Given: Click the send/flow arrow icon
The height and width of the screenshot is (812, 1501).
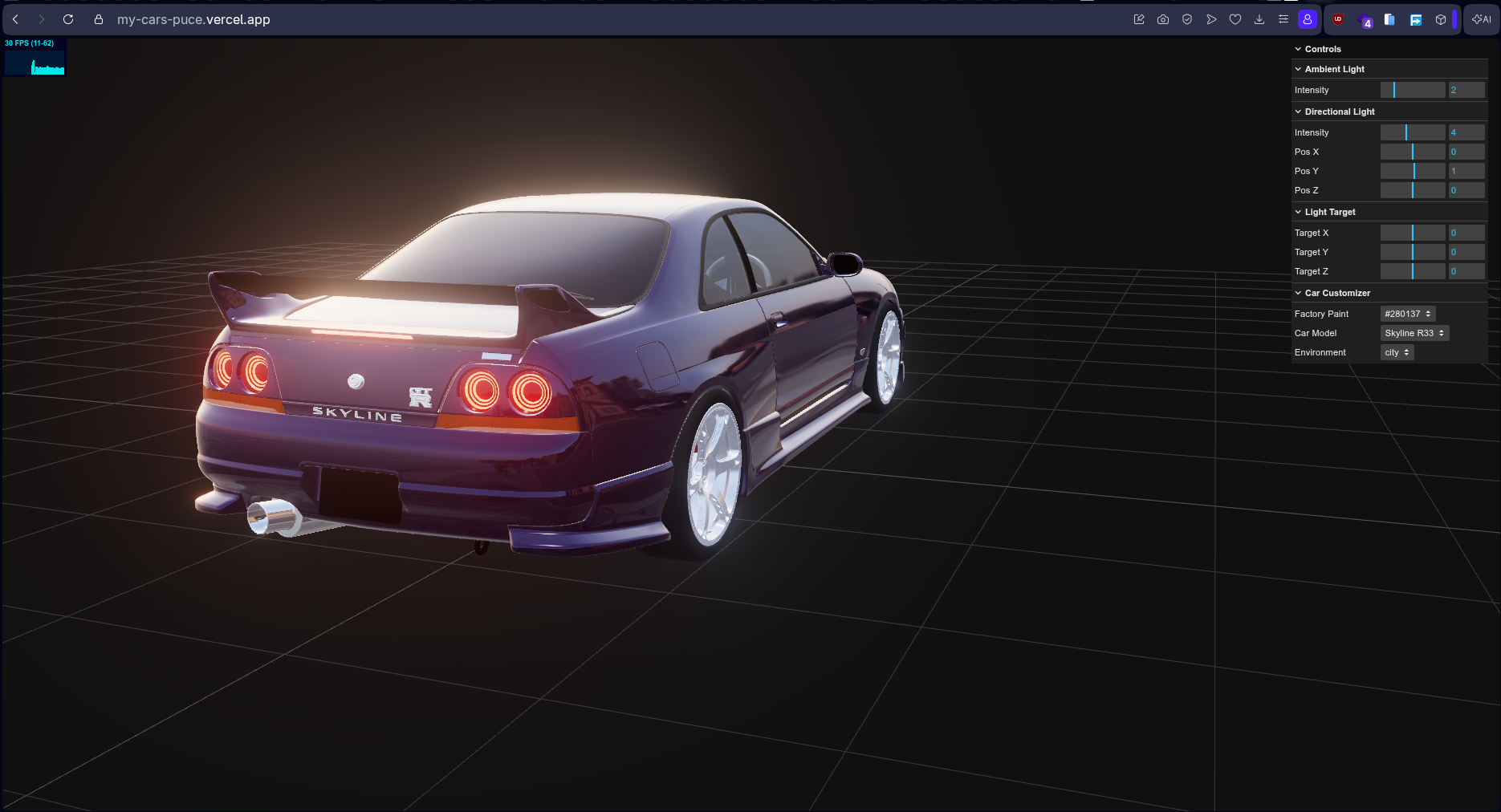Looking at the screenshot, I should coord(1211,19).
